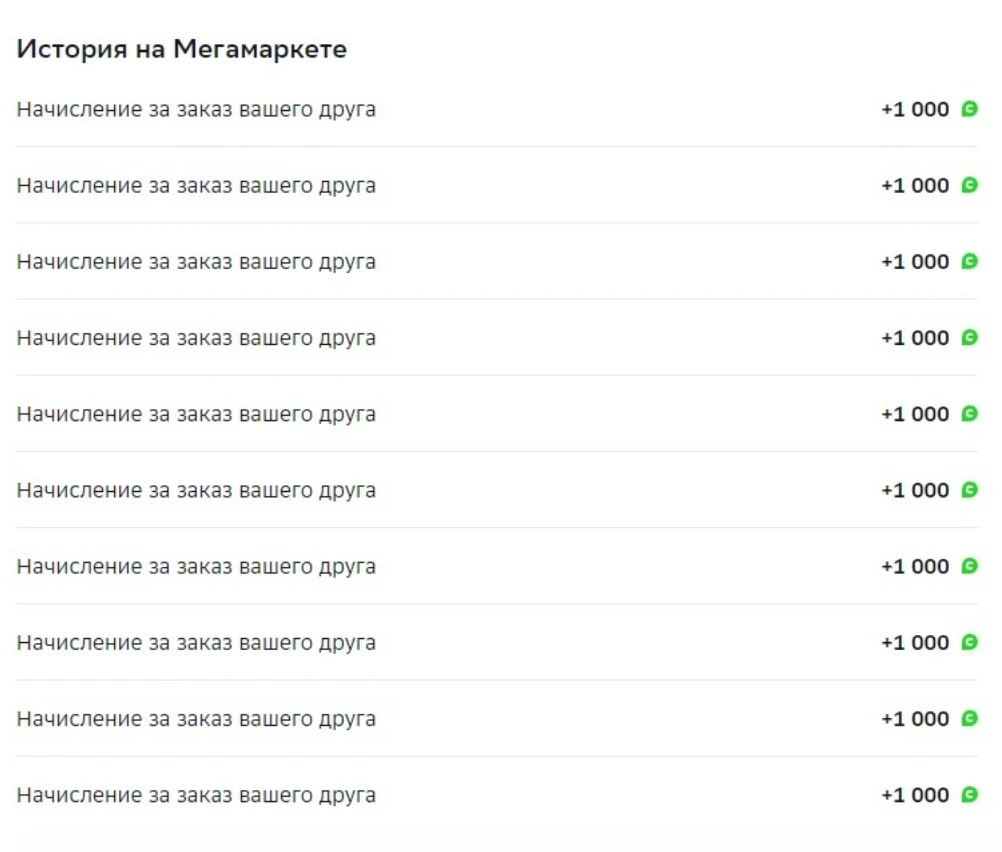Click the '+1 000' amount in the fifth row
Screen dimensions: 1002x852
pyautogui.click(x=915, y=414)
